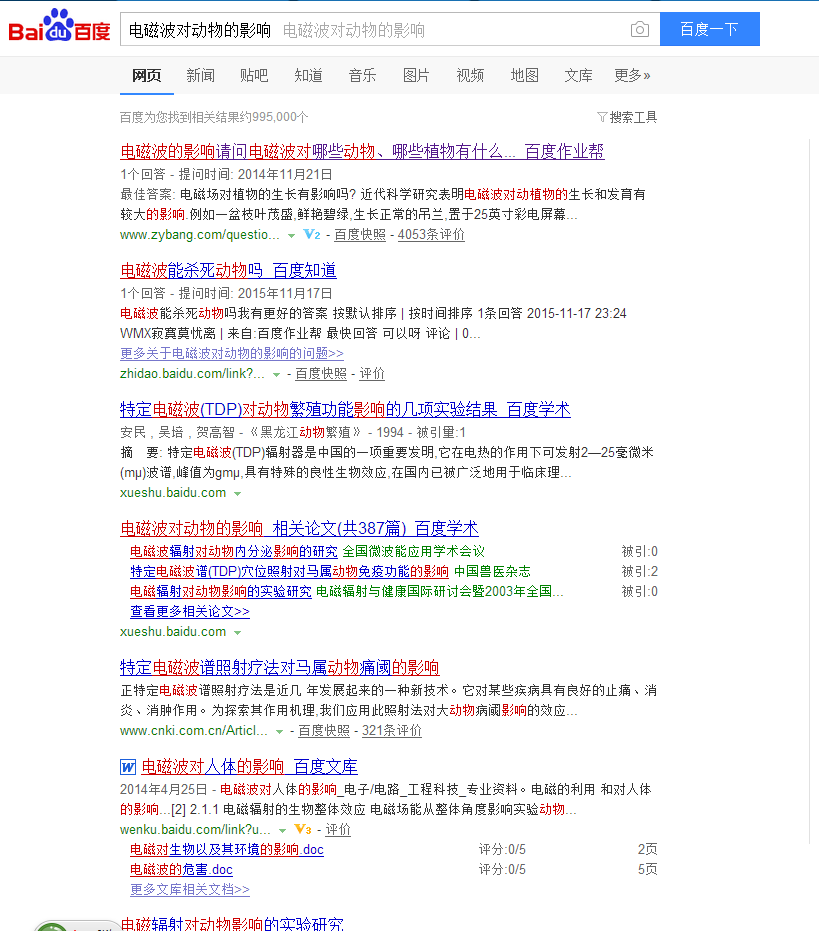The image size is (819, 931).
Task: Click V3 badge beside wenku.baidu.com result
Action: (303, 829)
